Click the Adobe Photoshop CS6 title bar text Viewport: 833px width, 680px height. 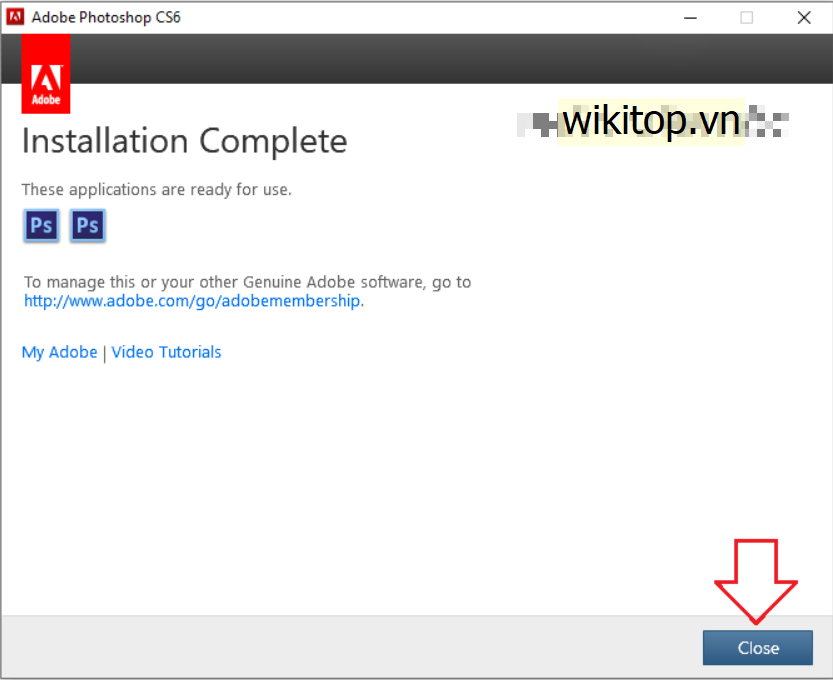pos(106,17)
